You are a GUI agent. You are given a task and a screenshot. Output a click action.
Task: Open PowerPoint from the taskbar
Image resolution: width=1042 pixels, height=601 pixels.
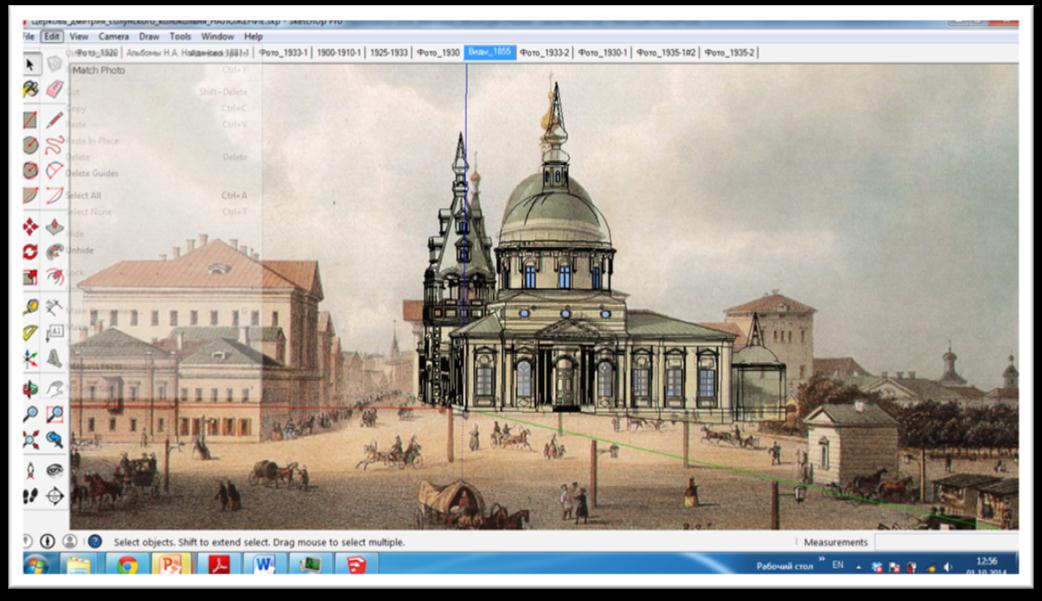(170, 566)
